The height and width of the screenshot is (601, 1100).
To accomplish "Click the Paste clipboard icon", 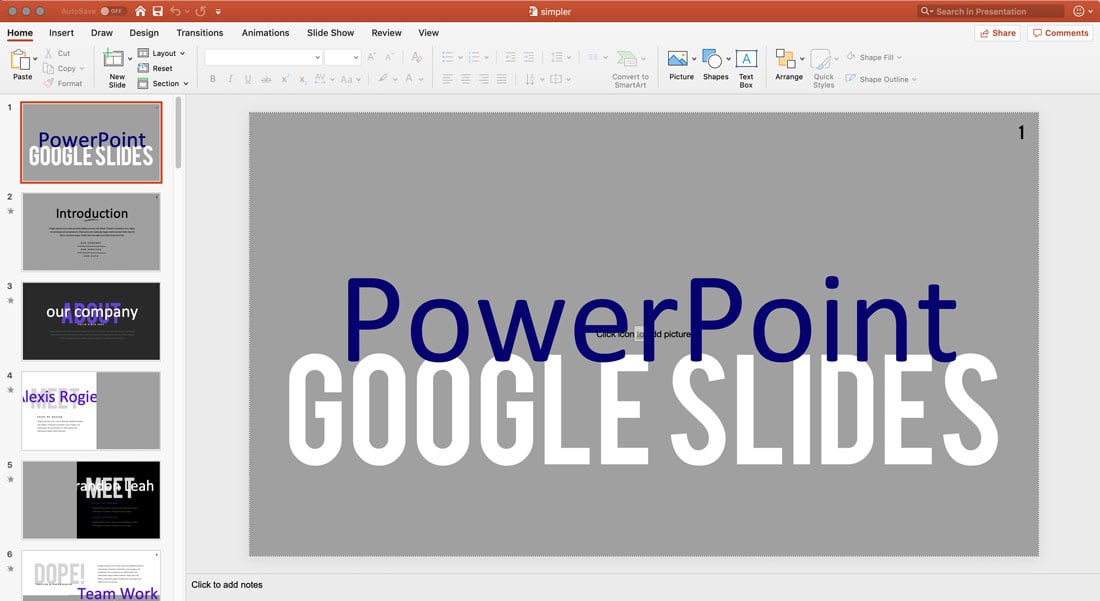I will [x=20, y=60].
